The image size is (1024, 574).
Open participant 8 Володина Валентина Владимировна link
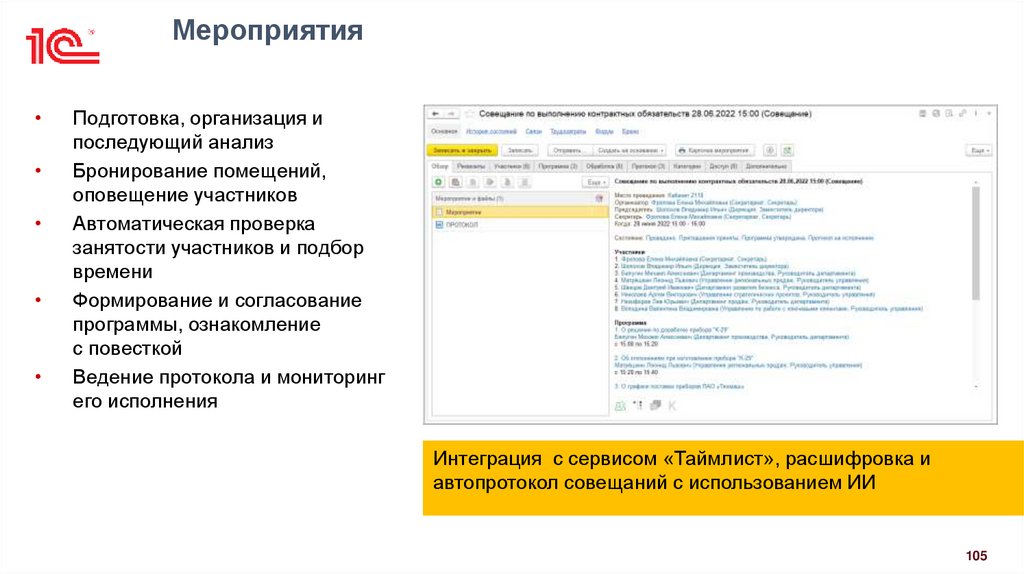pos(772,308)
